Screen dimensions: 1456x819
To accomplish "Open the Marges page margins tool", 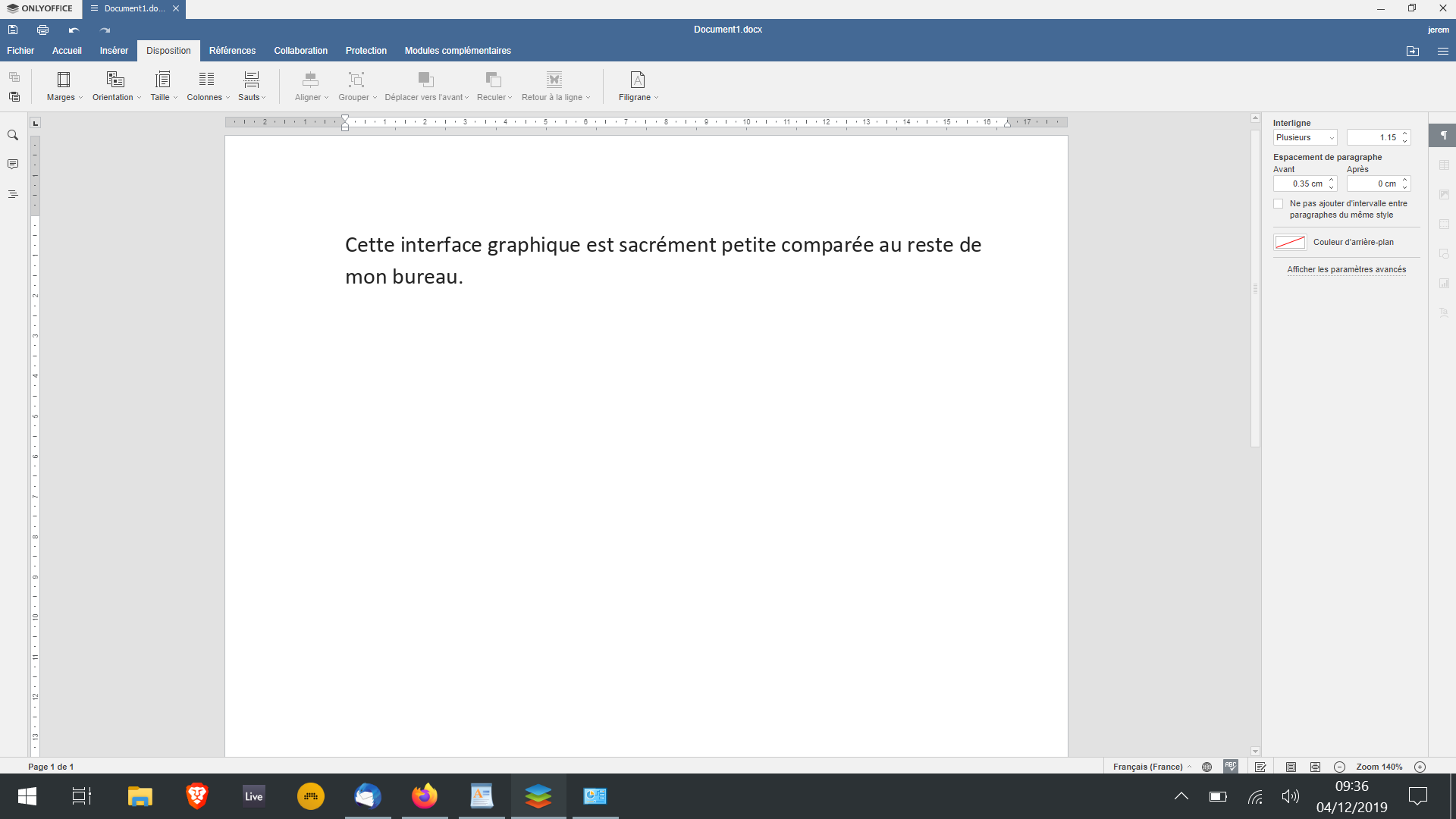I will click(x=64, y=86).
